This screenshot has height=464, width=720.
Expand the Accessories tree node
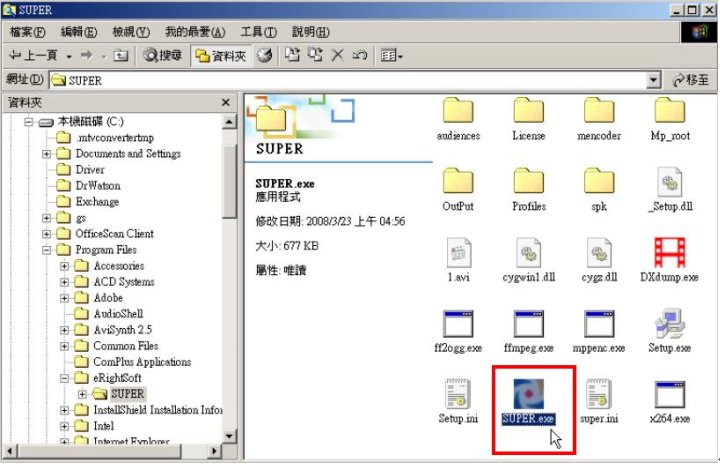click(64, 266)
